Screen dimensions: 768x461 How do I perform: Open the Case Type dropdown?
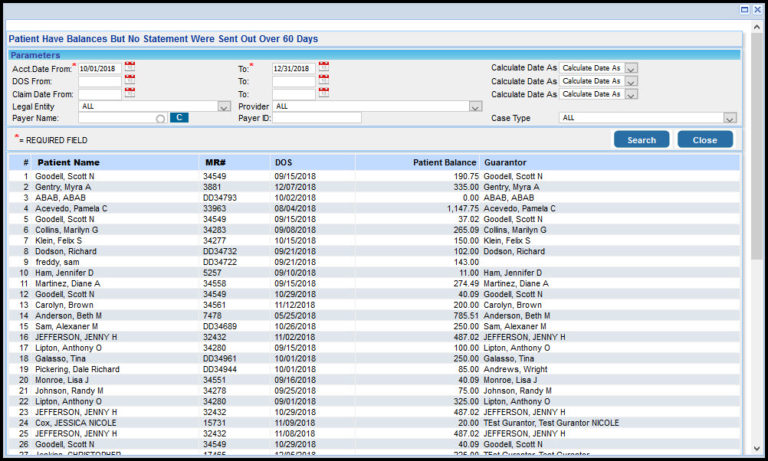730,118
